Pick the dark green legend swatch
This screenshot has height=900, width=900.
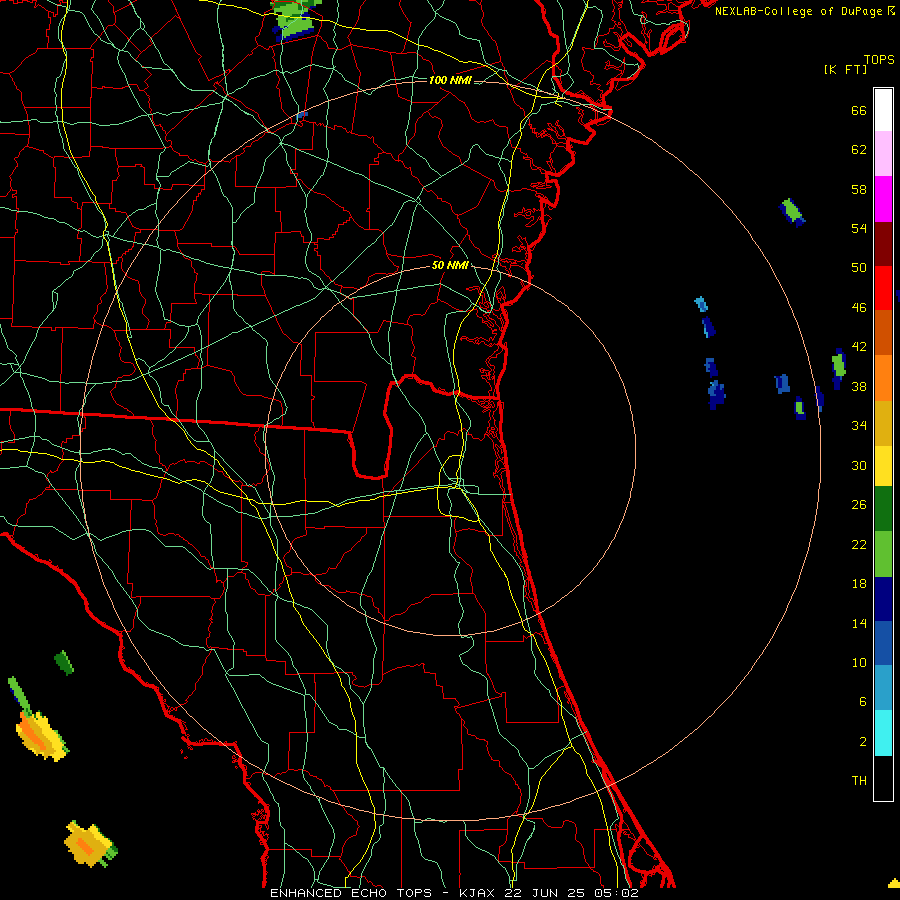pyautogui.click(x=883, y=509)
